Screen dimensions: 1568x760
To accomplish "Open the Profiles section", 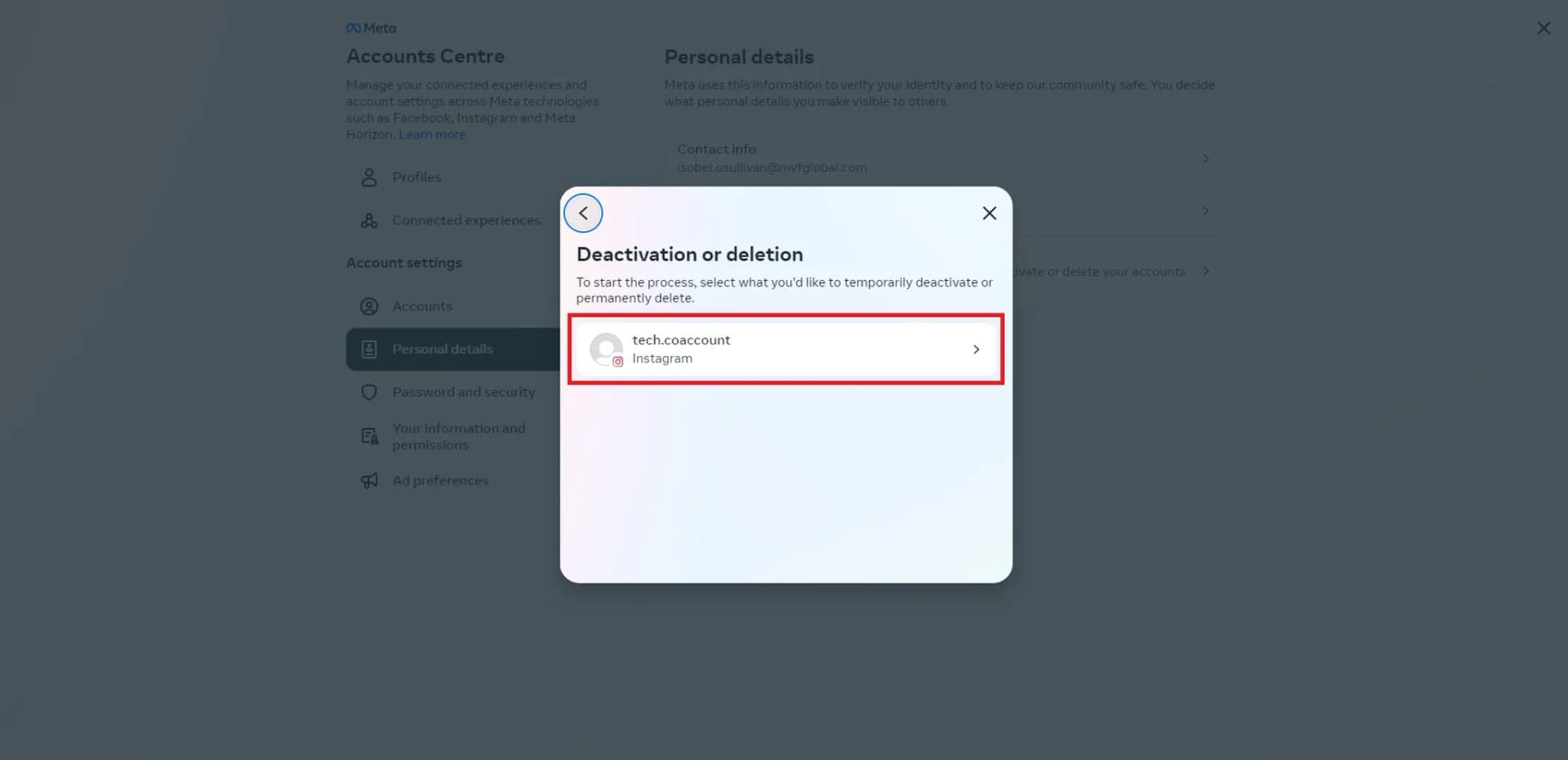I will point(416,177).
